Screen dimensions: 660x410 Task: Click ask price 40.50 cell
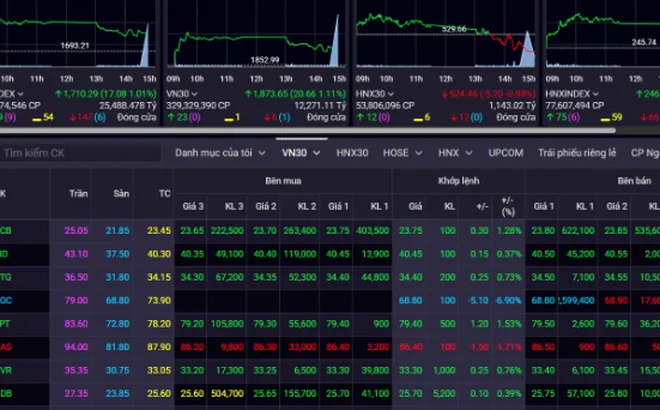[543, 254]
